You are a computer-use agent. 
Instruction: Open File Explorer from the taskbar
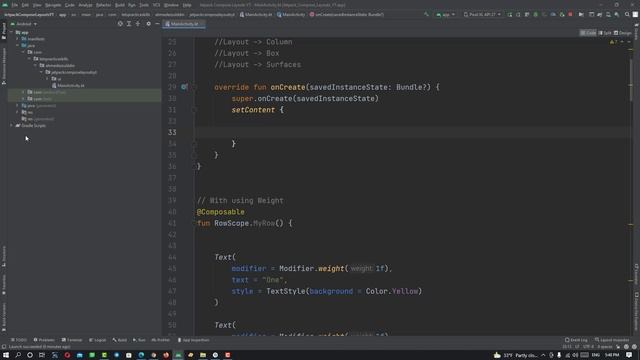point(203,355)
